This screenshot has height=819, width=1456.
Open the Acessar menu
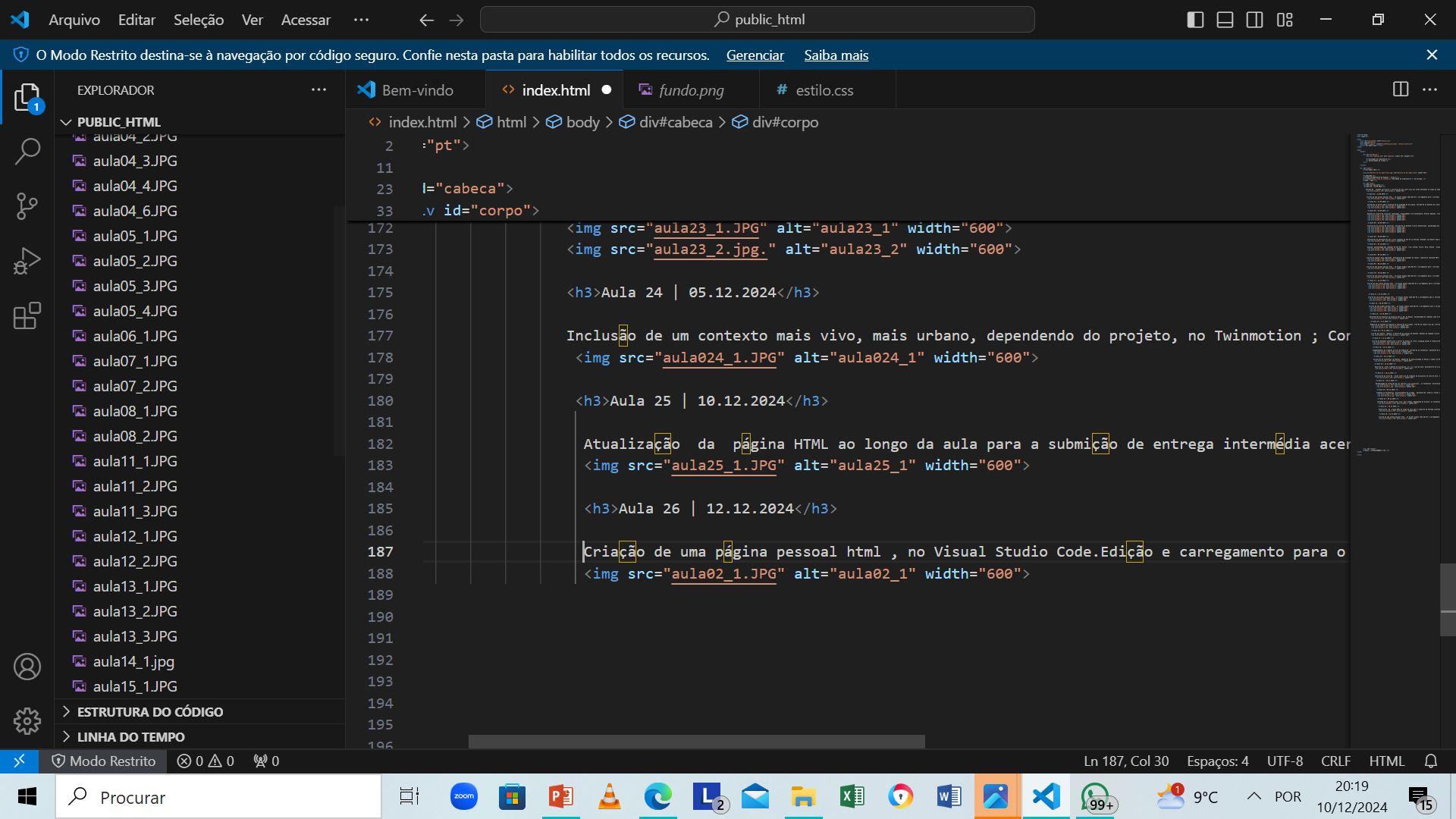click(x=306, y=20)
